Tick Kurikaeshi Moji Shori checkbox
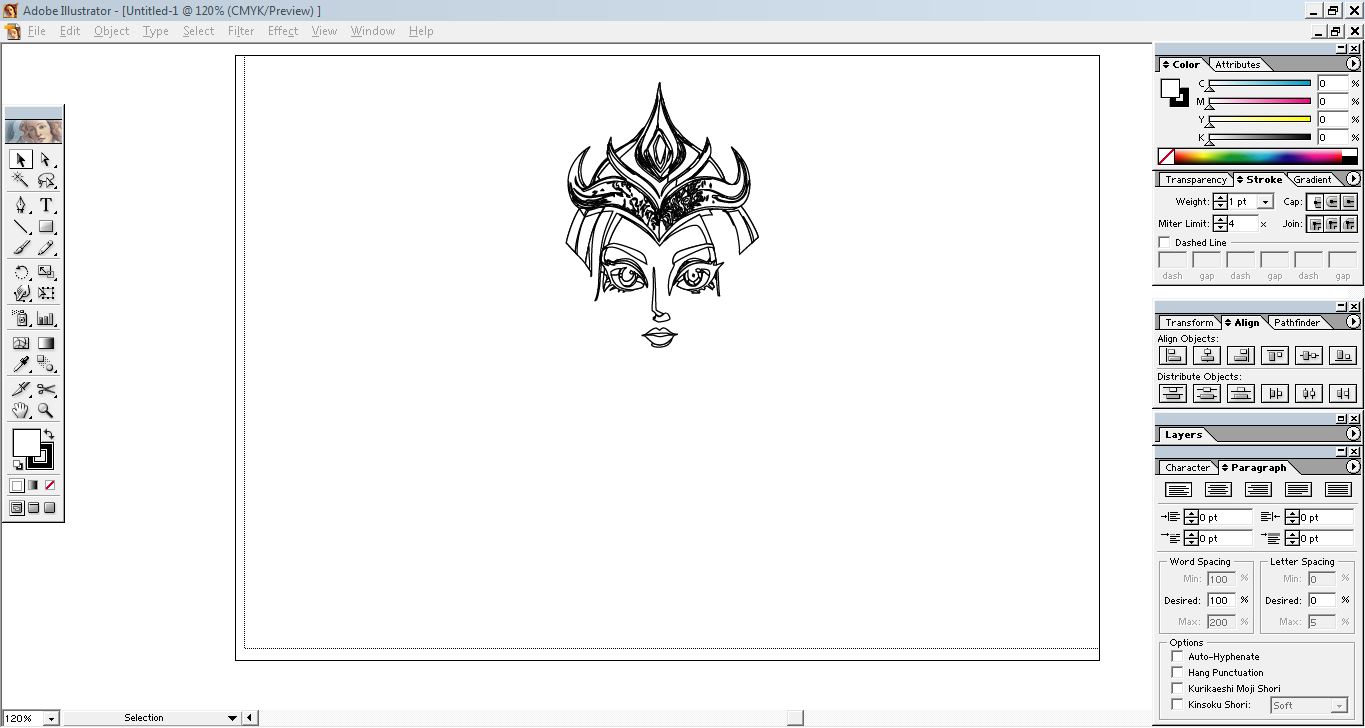 pos(1177,689)
